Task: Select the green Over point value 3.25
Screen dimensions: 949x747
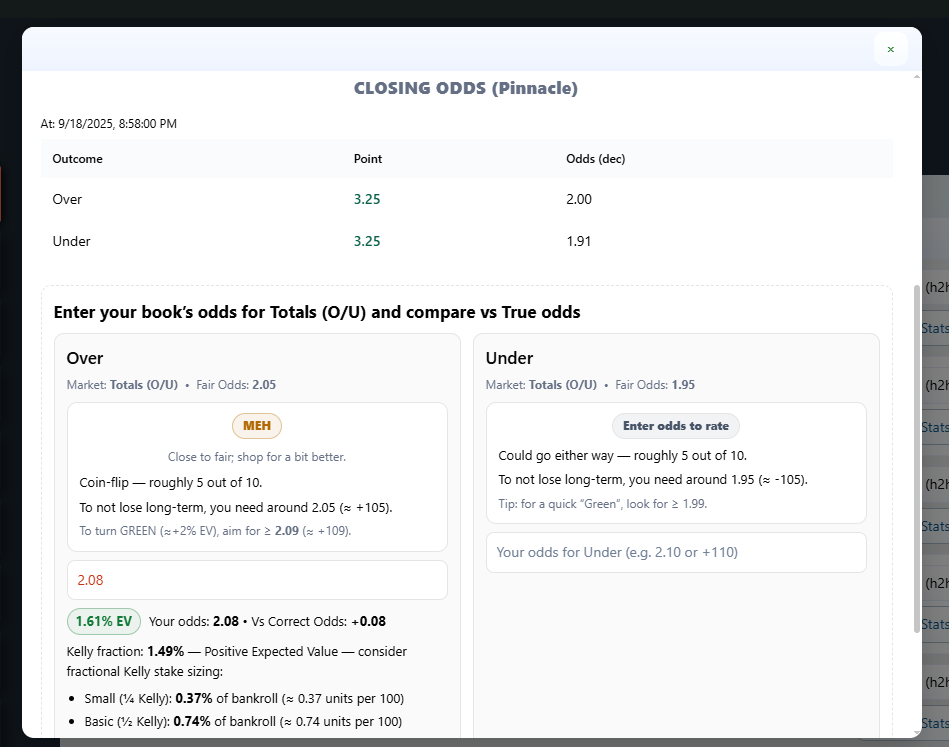Action: [367, 199]
